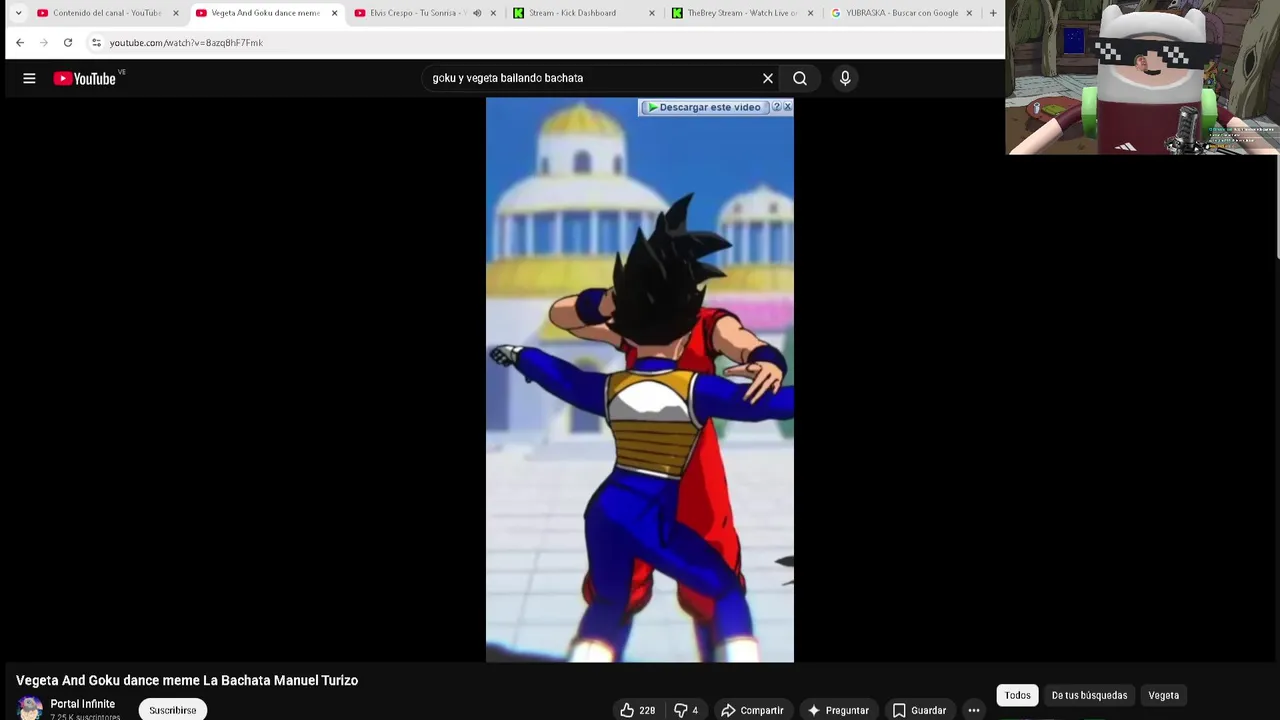The image size is (1280, 720).
Task: Close the Elvis Crespo tab
Action: (493, 13)
